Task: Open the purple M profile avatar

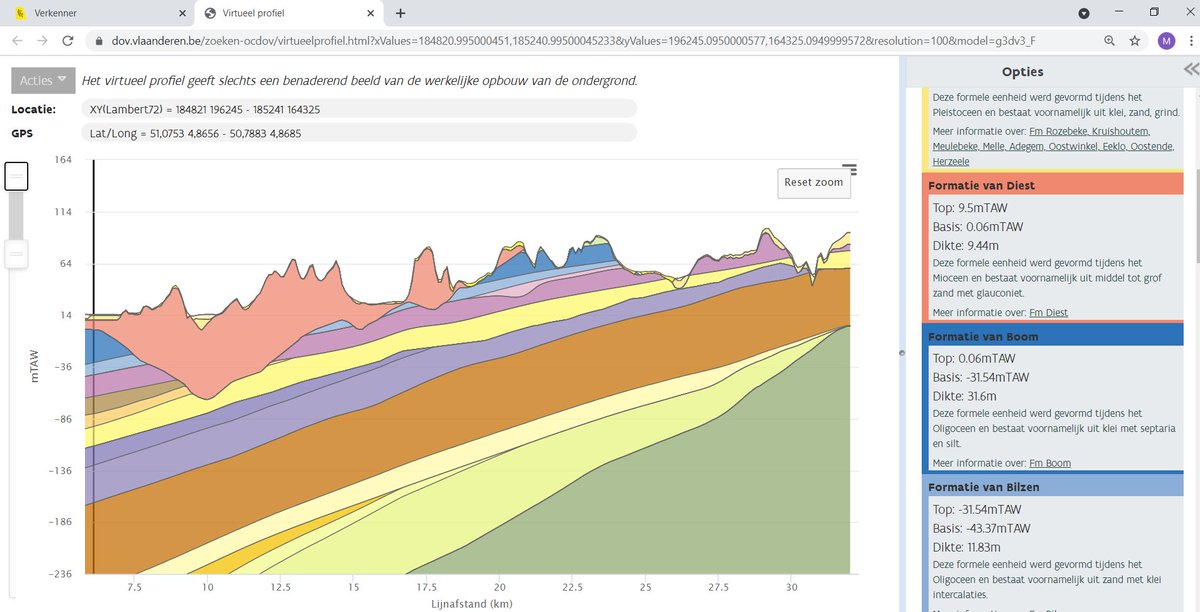Action: coord(1166,41)
